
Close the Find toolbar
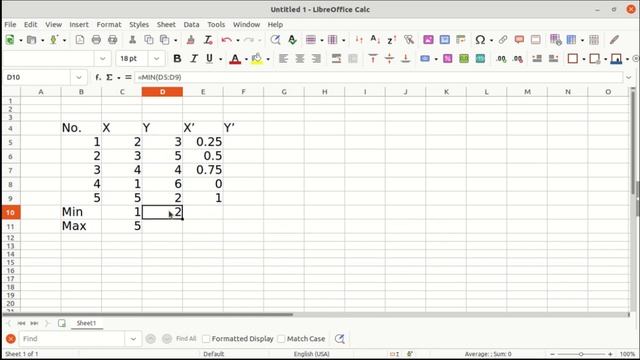pos(11,339)
